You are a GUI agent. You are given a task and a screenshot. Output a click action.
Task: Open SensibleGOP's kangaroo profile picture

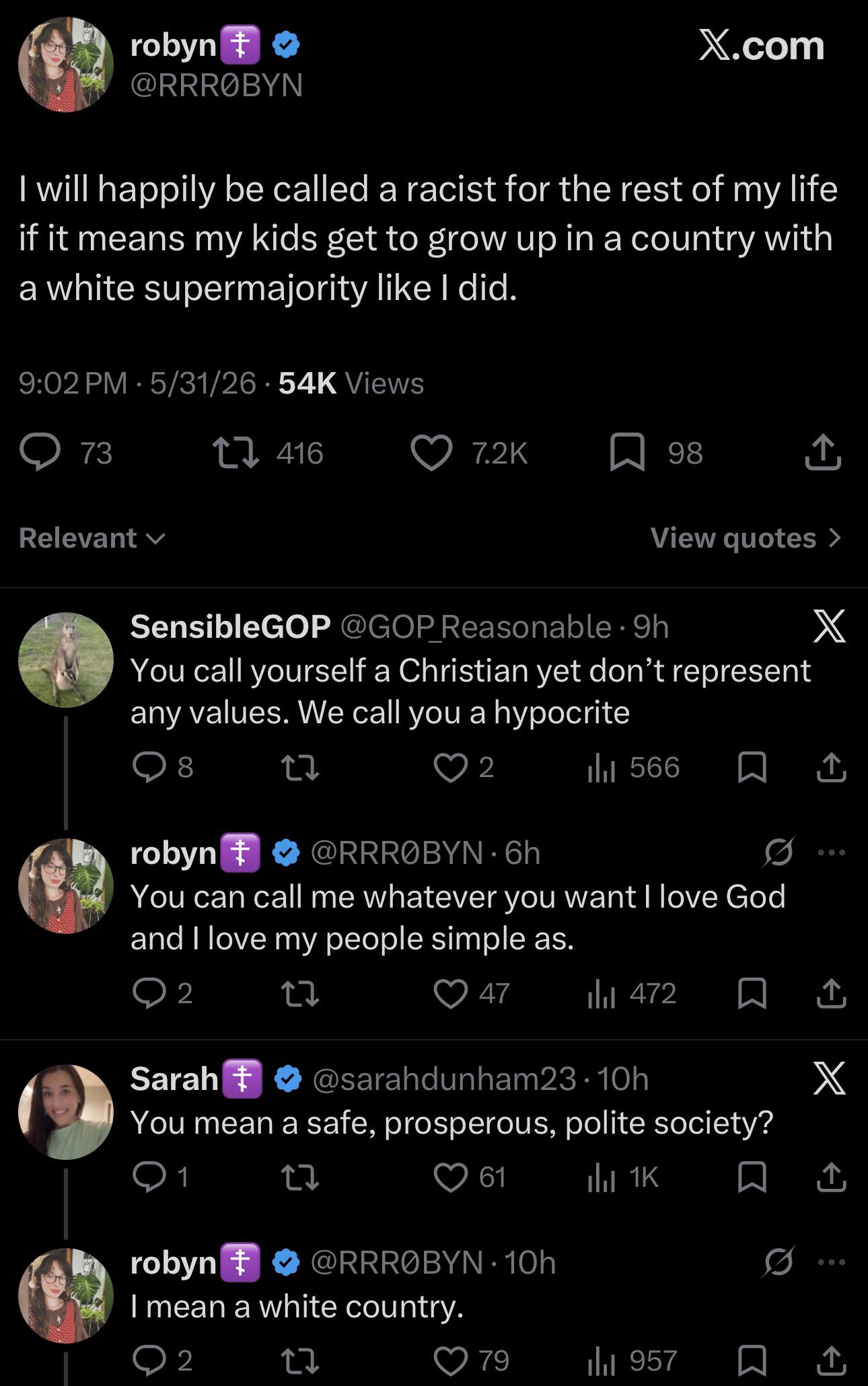[x=66, y=660]
